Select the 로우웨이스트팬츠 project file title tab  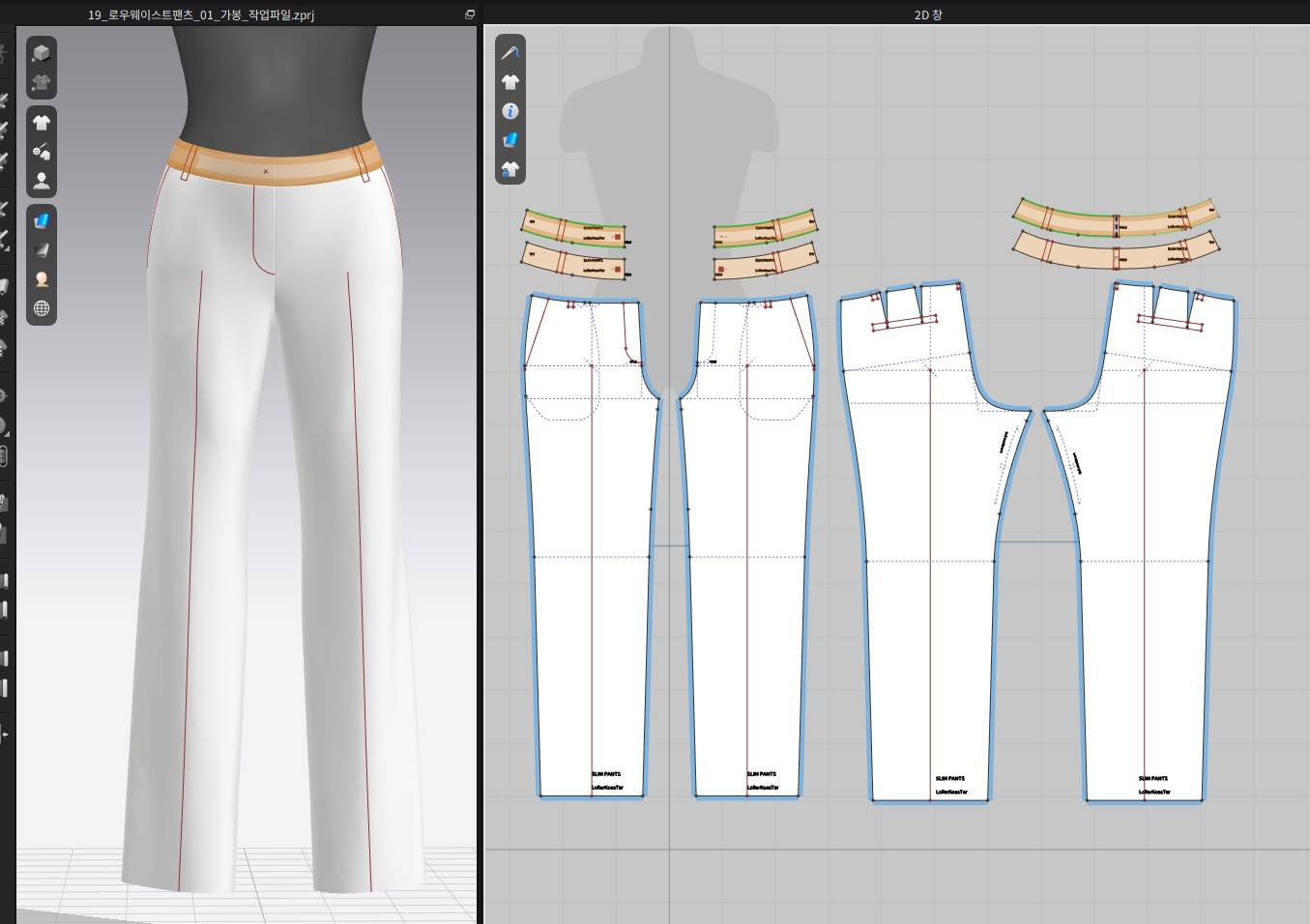[x=201, y=14]
